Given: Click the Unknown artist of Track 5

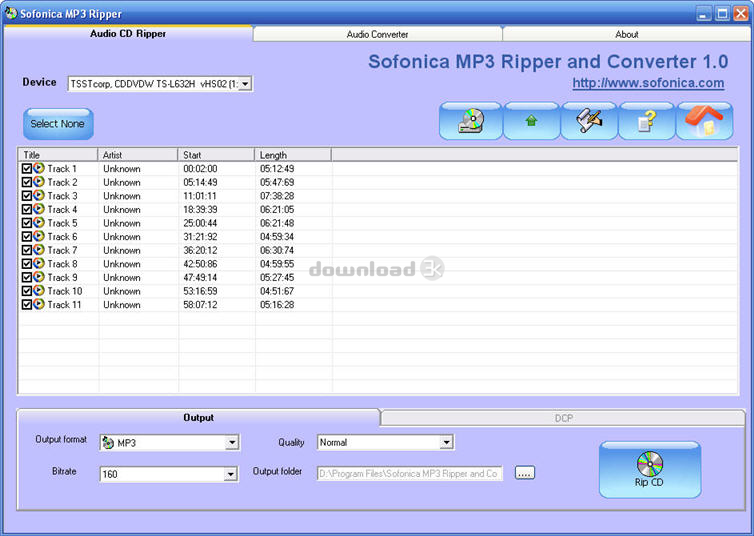Looking at the screenshot, I should point(122,223).
